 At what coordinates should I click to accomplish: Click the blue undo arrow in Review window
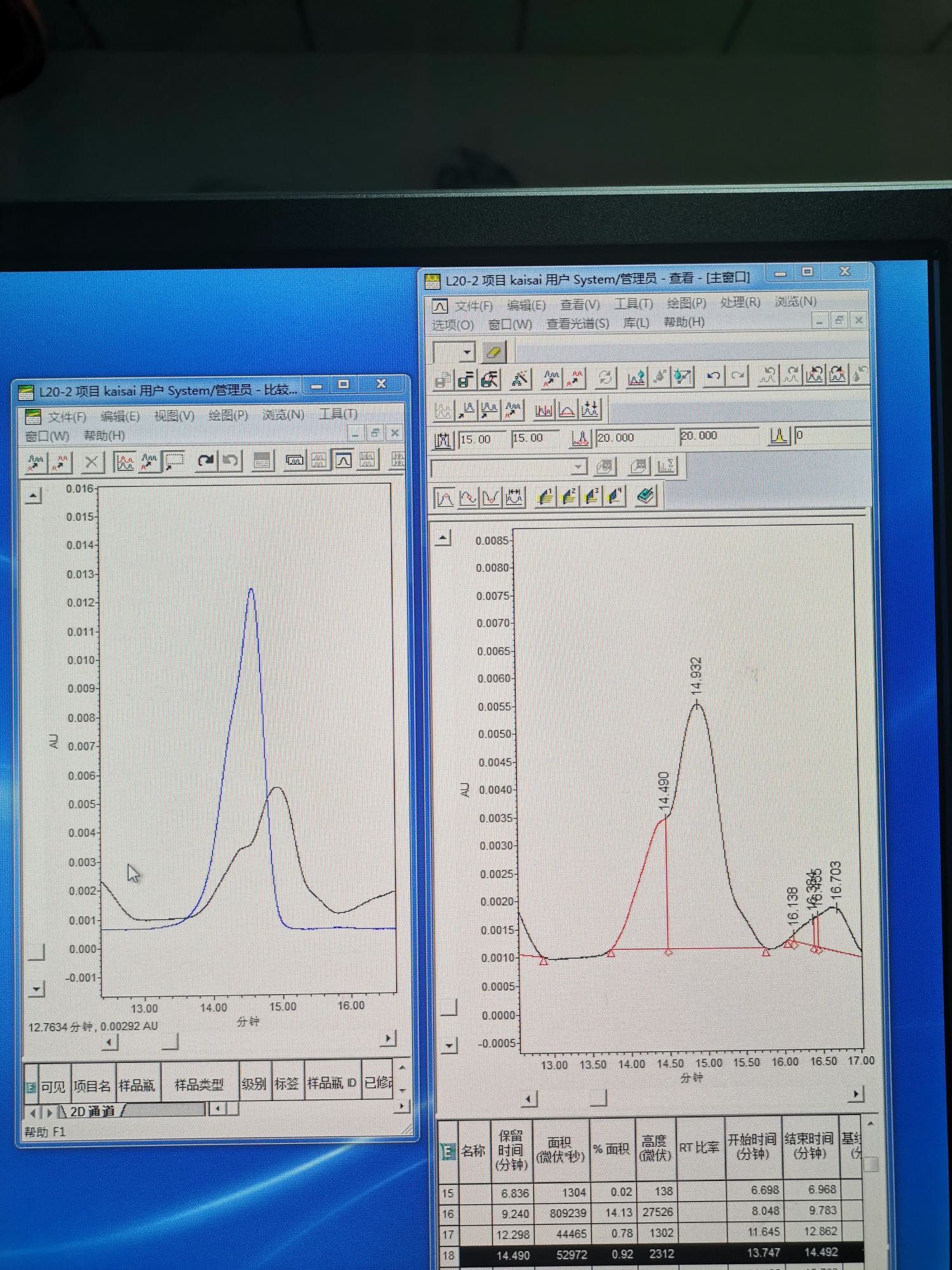pyautogui.click(x=713, y=377)
